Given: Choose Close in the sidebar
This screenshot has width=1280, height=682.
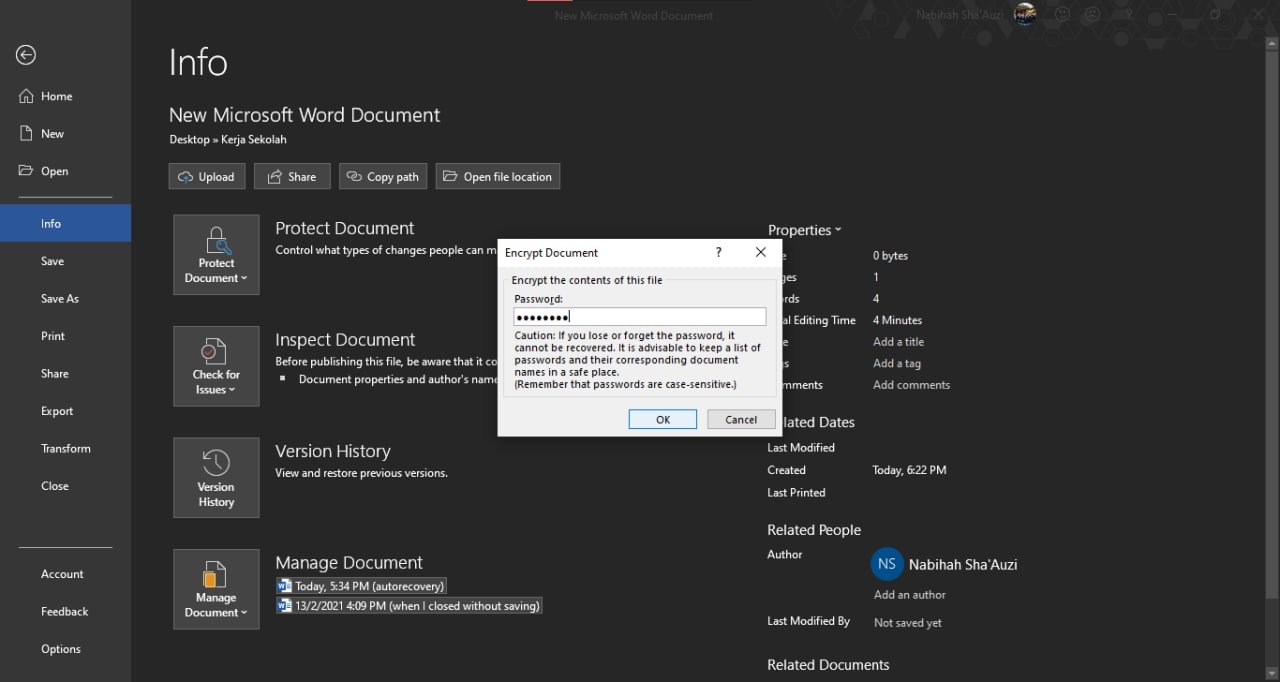Looking at the screenshot, I should tap(65, 486).
